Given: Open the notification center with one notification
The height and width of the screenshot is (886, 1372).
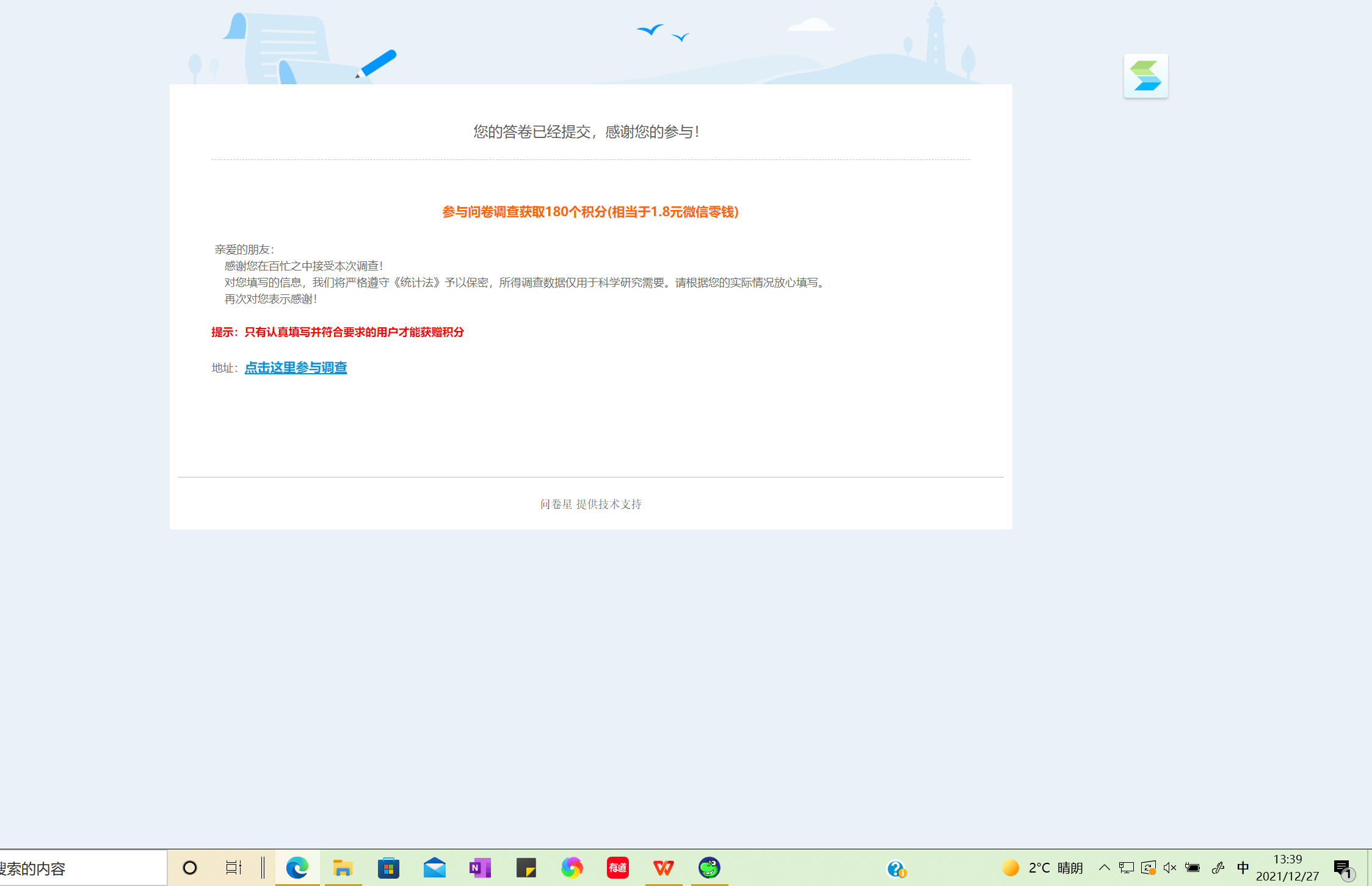Looking at the screenshot, I should point(1342,868).
